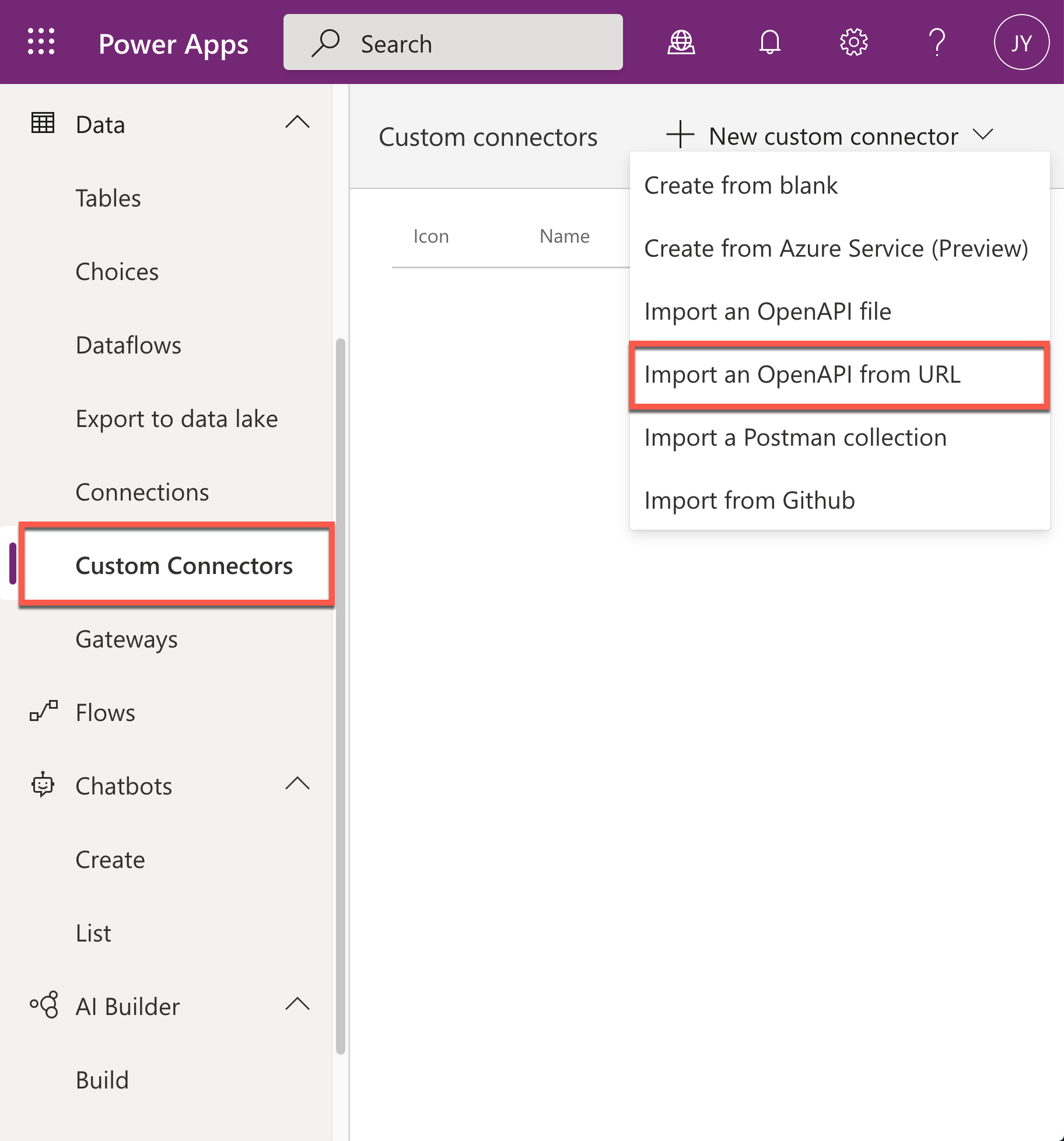Choose Import from Github option
This screenshot has height=1141, width=1064.
pyautogui.click(x=749, y=499)
